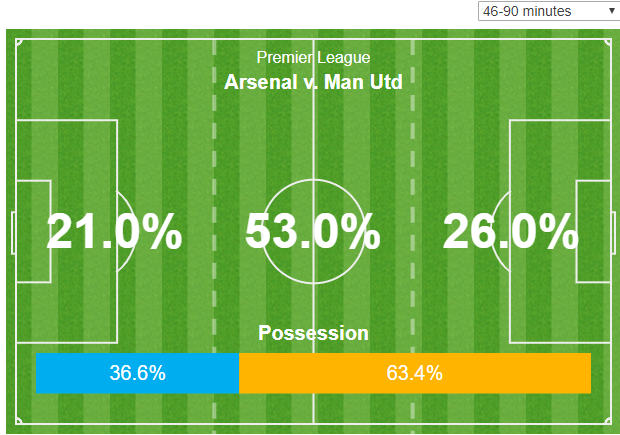Click the dropdown arrow beside 46-90 minutes
Image resolution: width=620 pixels, height=435 pixels.
(x=612, y=11)
